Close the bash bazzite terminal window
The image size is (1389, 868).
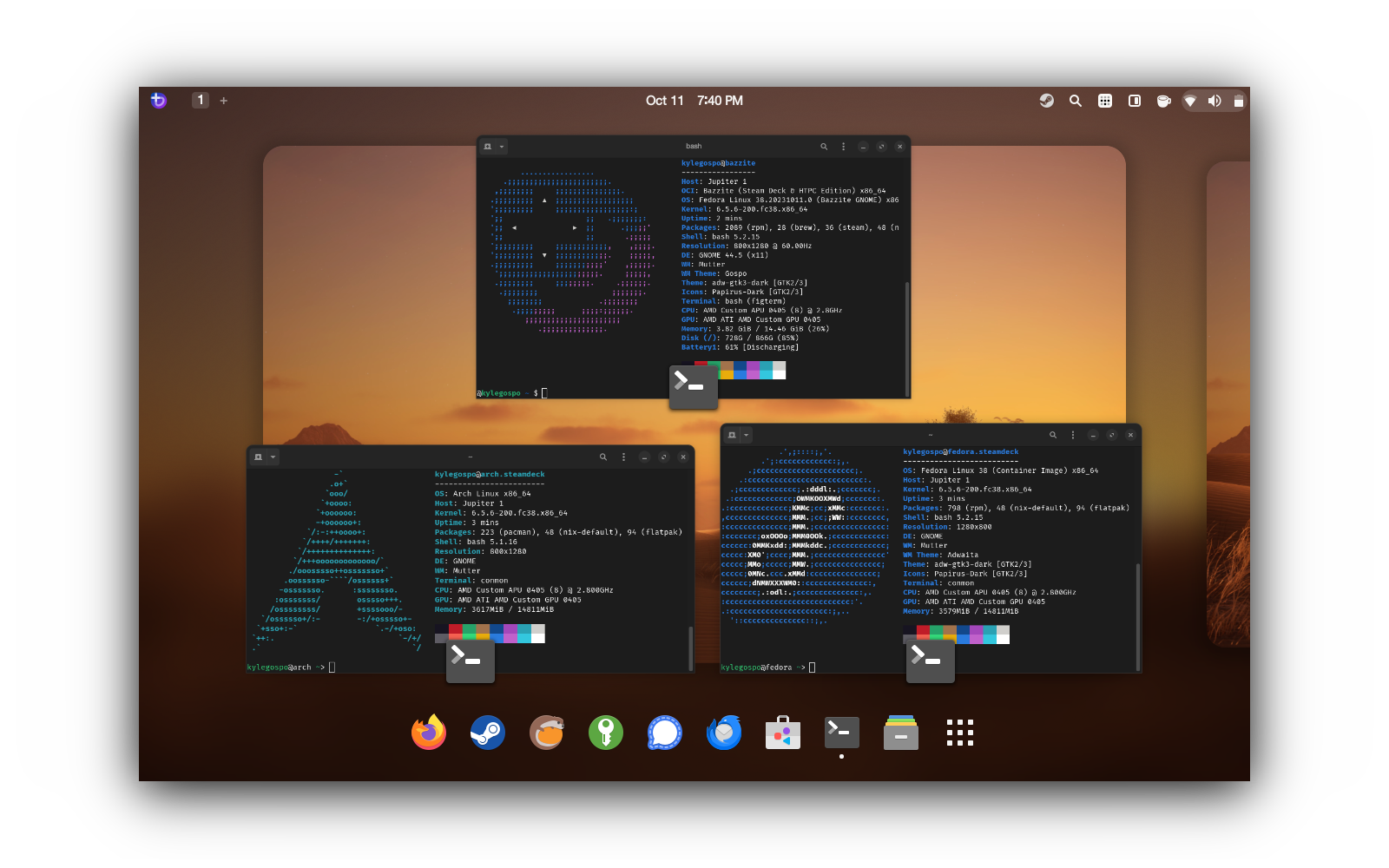point(900,147)
